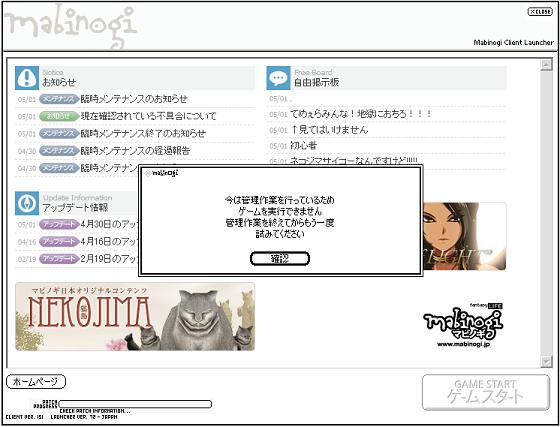Click the mabinogi.jp logo image
Viewport: 560px width, 427px height.
pyautogui.click(x=463, y=325)
